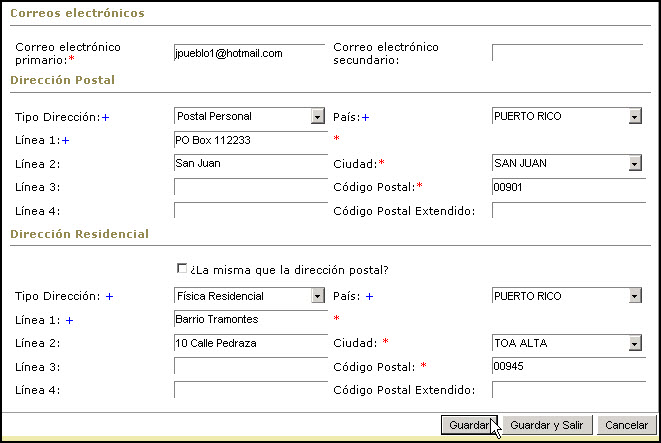661x443 pixels.
Task: Open residential Ciudad dropdown showing TOA ALTA
Action: coord(567,343)
